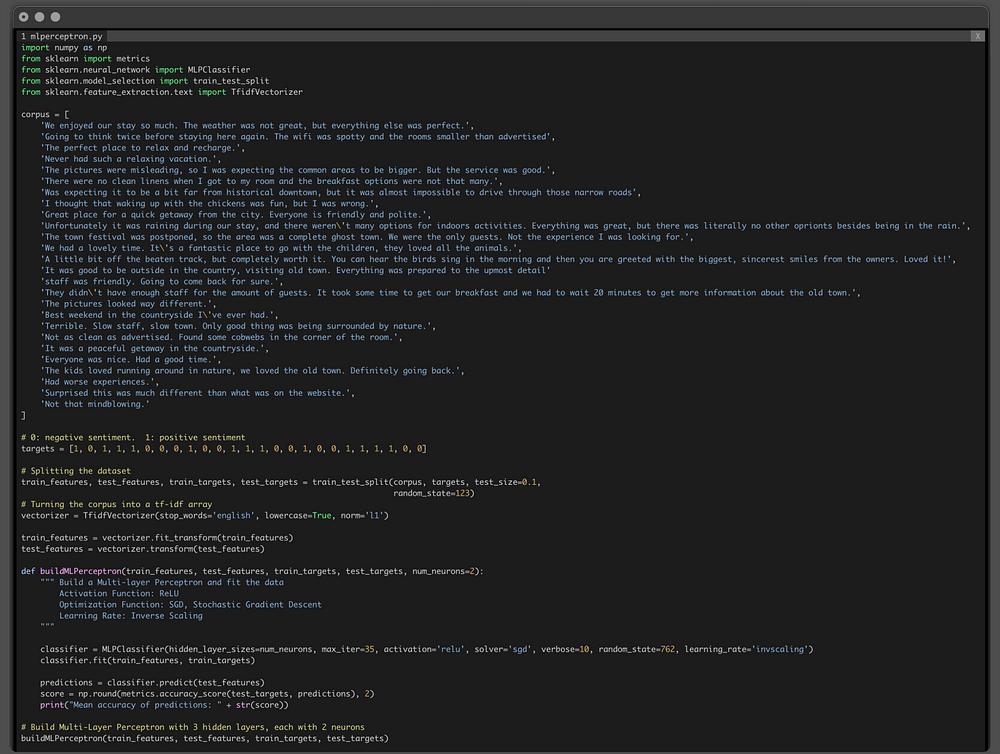Click the 'There were no clean linens' line
The image size is (1000, 754).
[271, 181]
